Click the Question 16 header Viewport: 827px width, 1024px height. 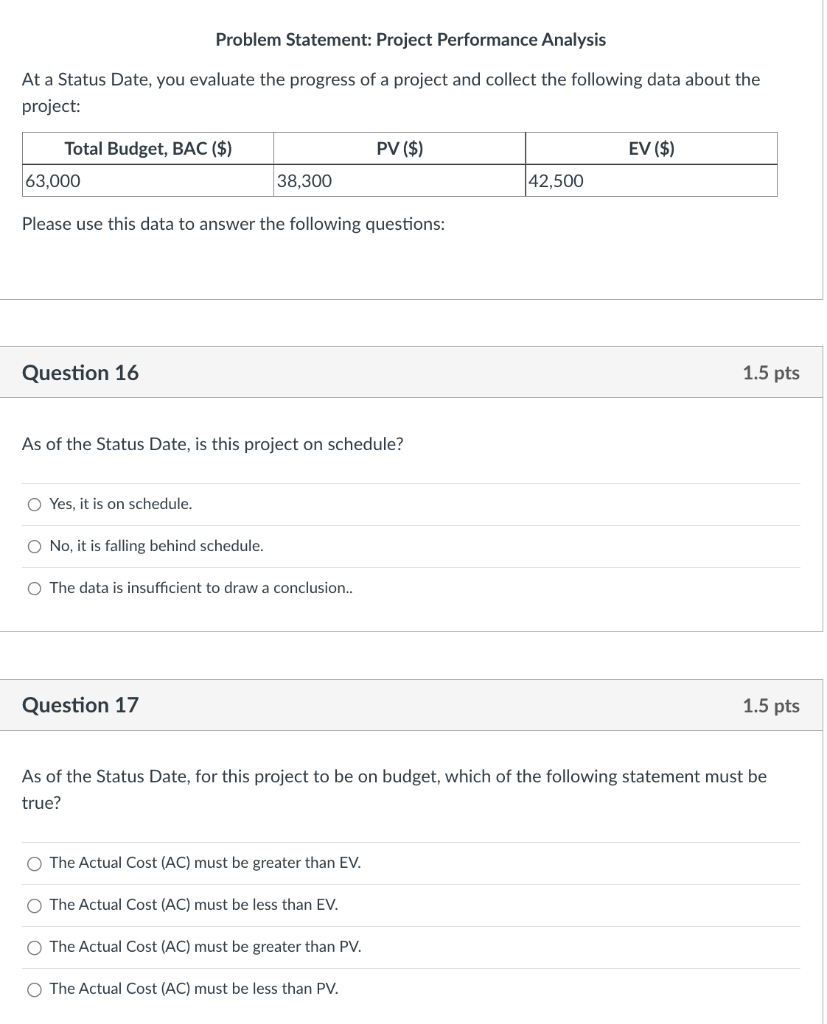click(x=80, y=372)
